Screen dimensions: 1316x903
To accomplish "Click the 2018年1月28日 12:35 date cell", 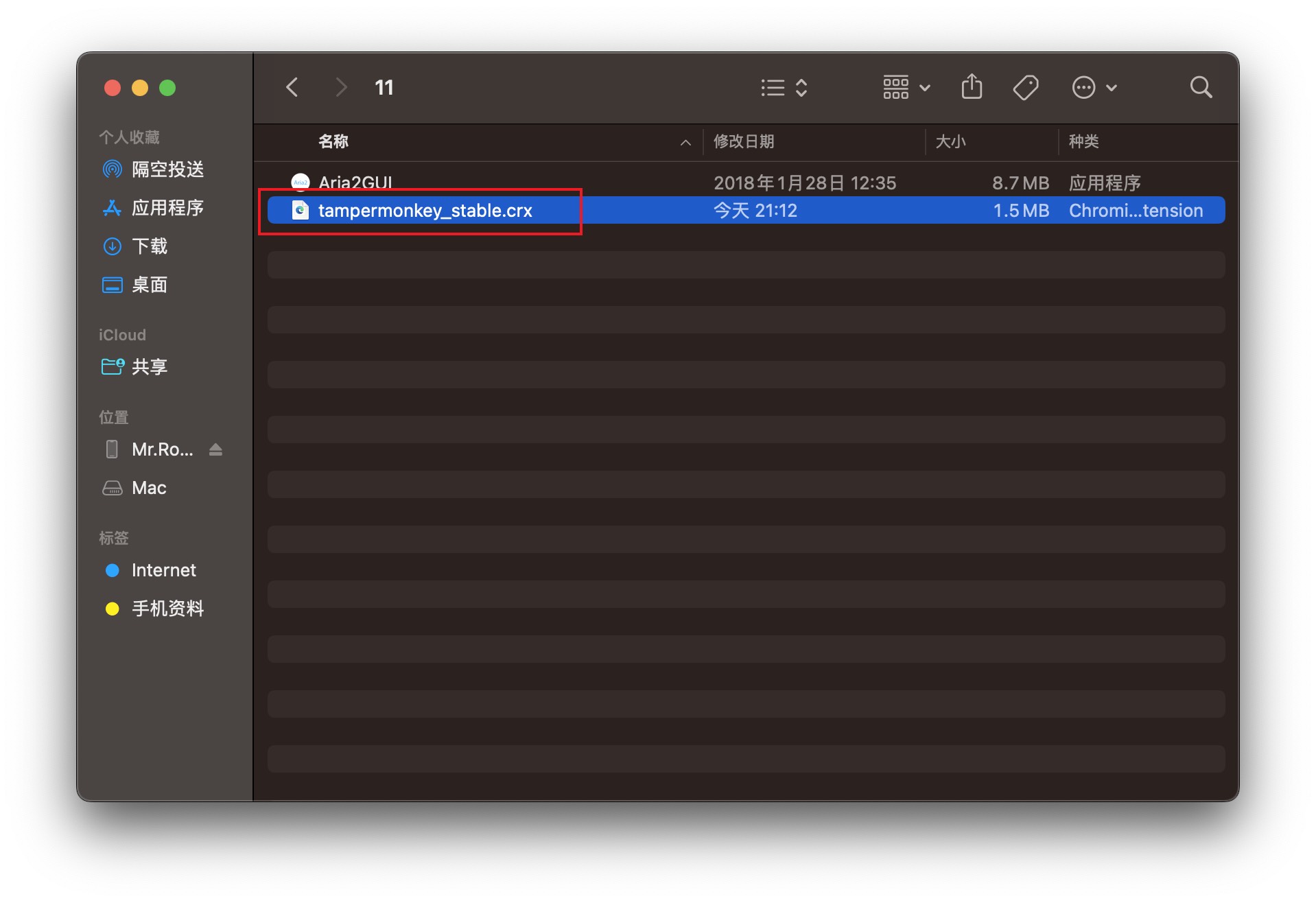I will 805,183.
